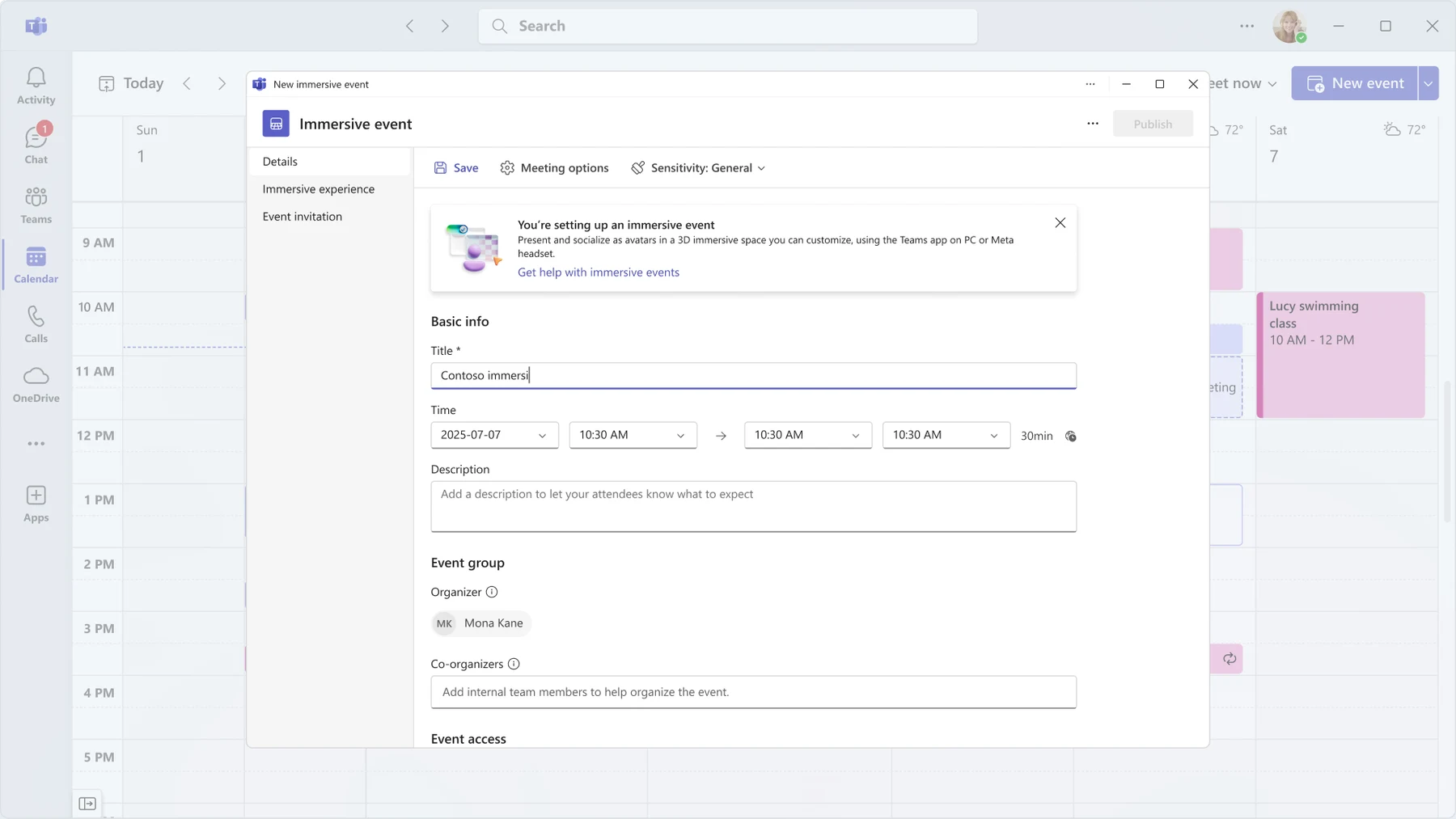
Task: Open OneDrive from the sidebar
Action: point(36,384)
